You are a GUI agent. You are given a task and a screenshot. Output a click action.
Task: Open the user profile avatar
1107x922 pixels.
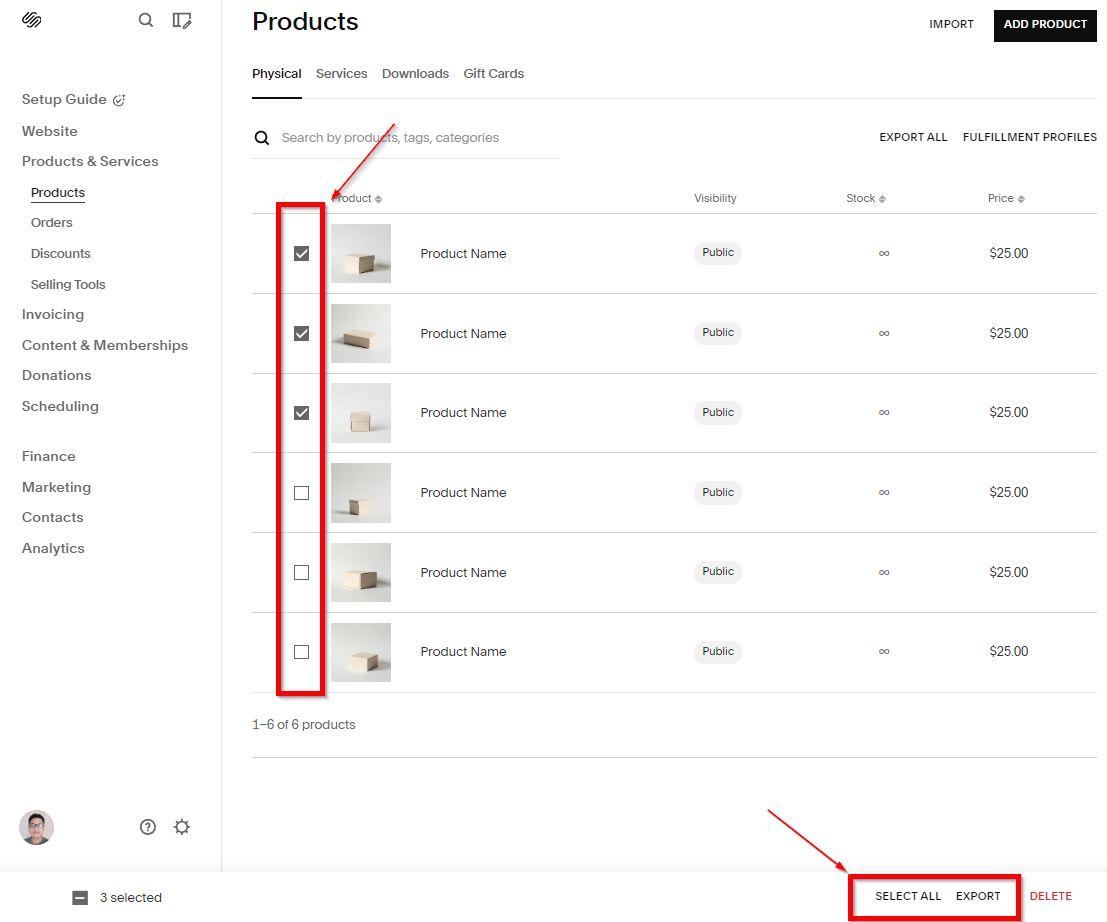coord(37,827)
